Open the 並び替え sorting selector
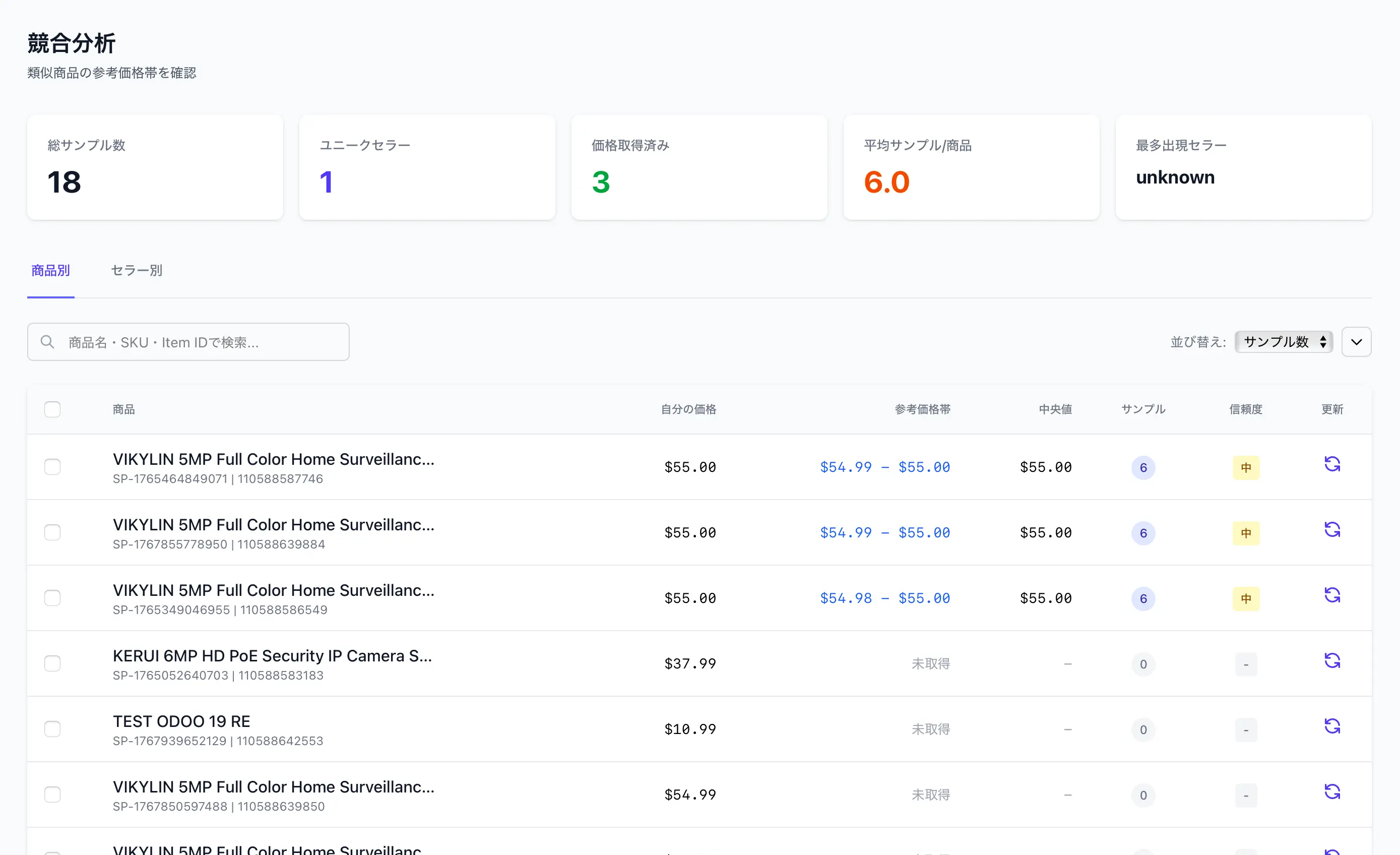The image size is (1400, 855). point(1284,342)
